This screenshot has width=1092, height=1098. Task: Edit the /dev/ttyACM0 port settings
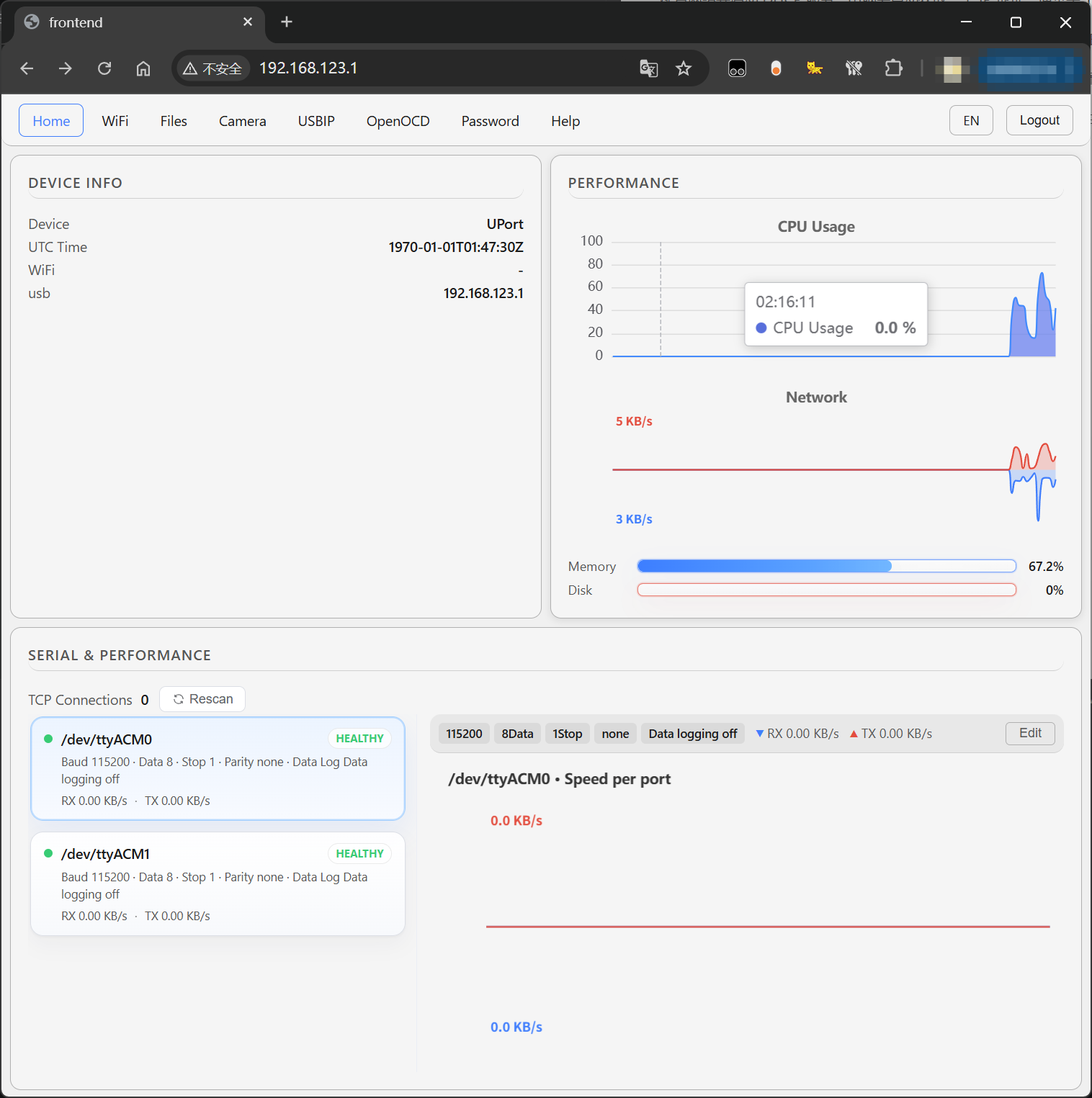click(1030, 733)
